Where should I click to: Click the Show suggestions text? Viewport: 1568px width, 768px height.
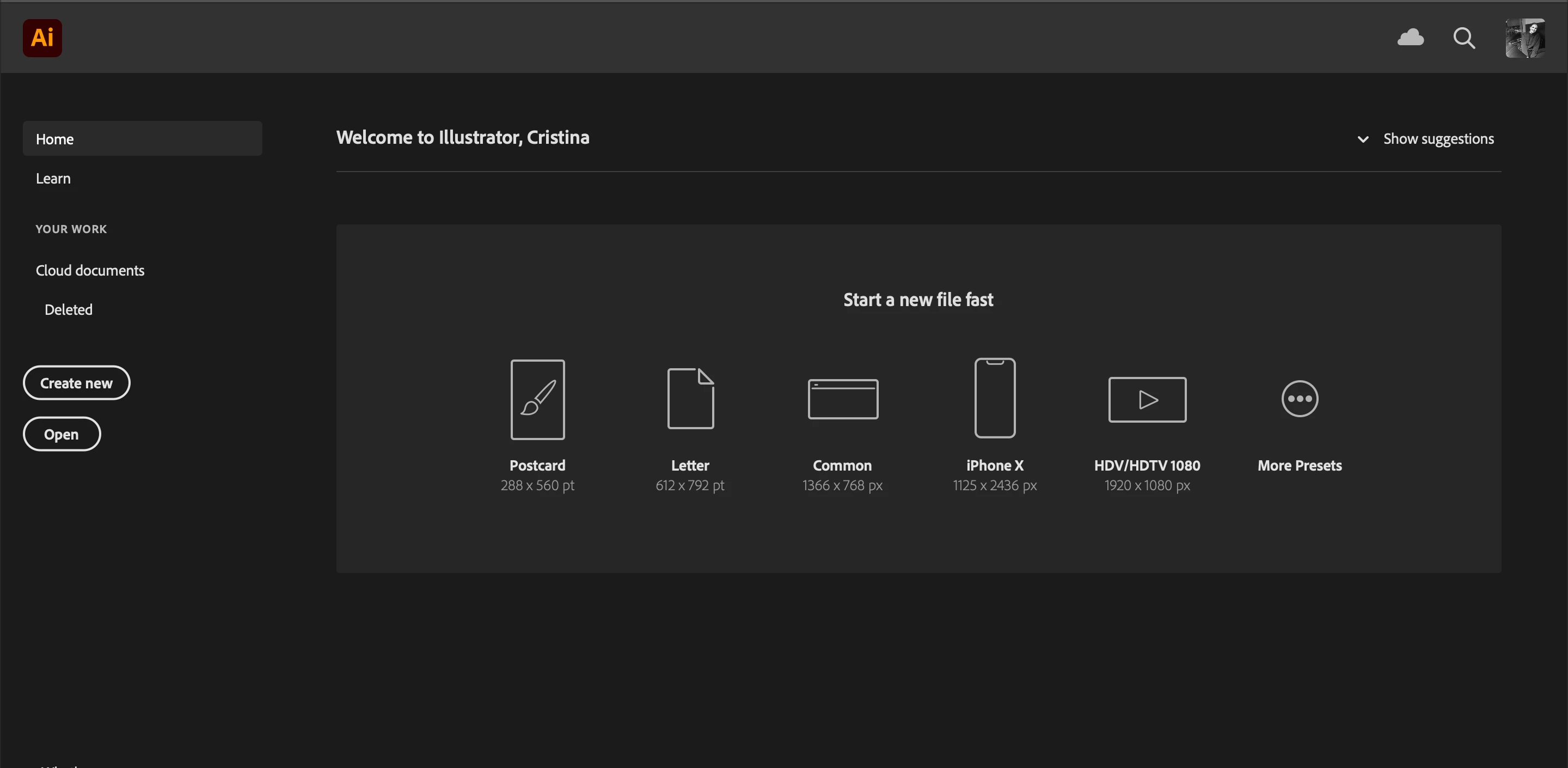1438,139
